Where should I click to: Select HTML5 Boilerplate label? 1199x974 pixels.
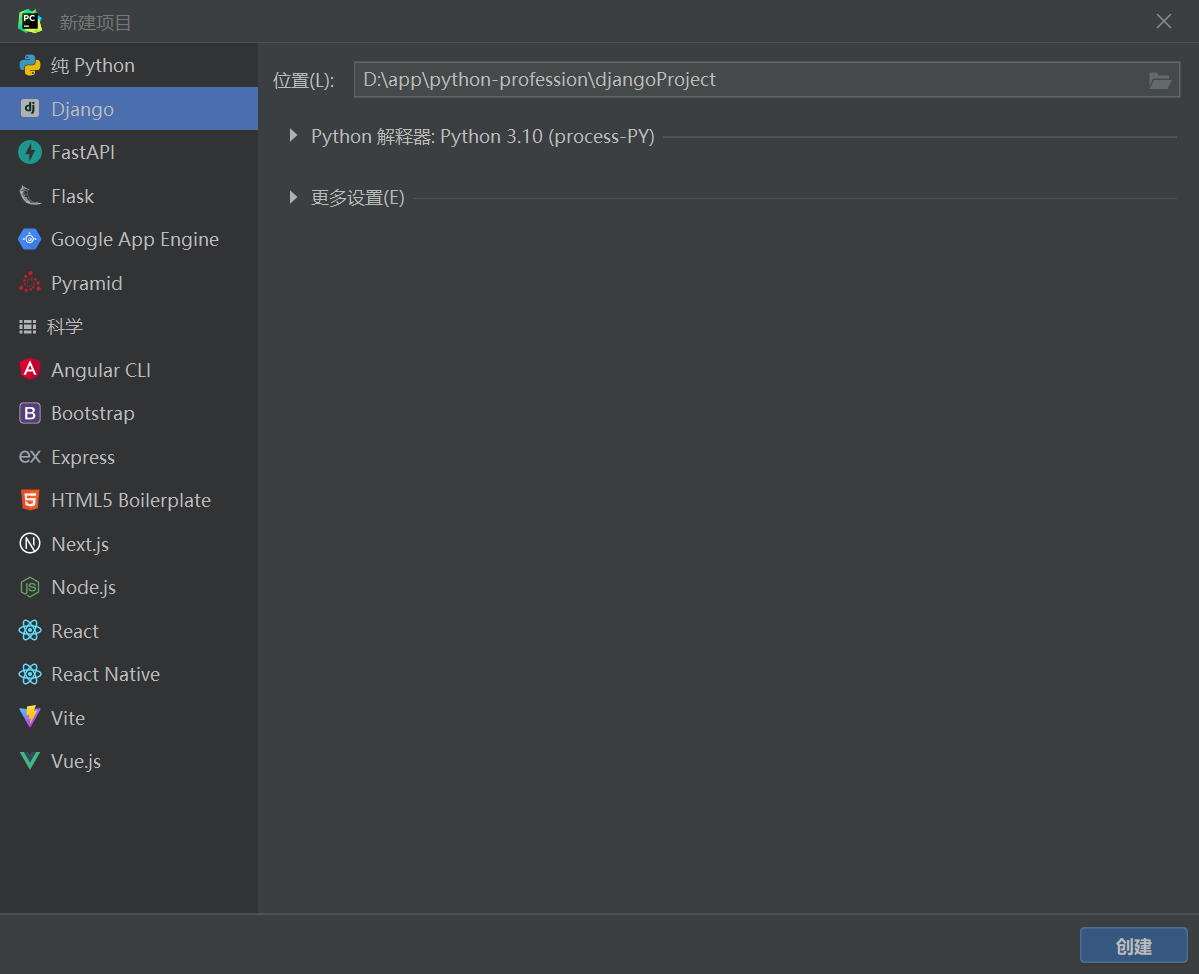point(131,501)
